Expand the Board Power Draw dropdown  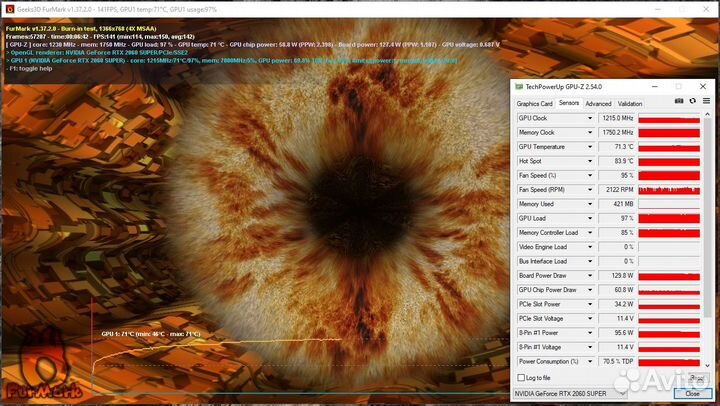tap(590, 276)
